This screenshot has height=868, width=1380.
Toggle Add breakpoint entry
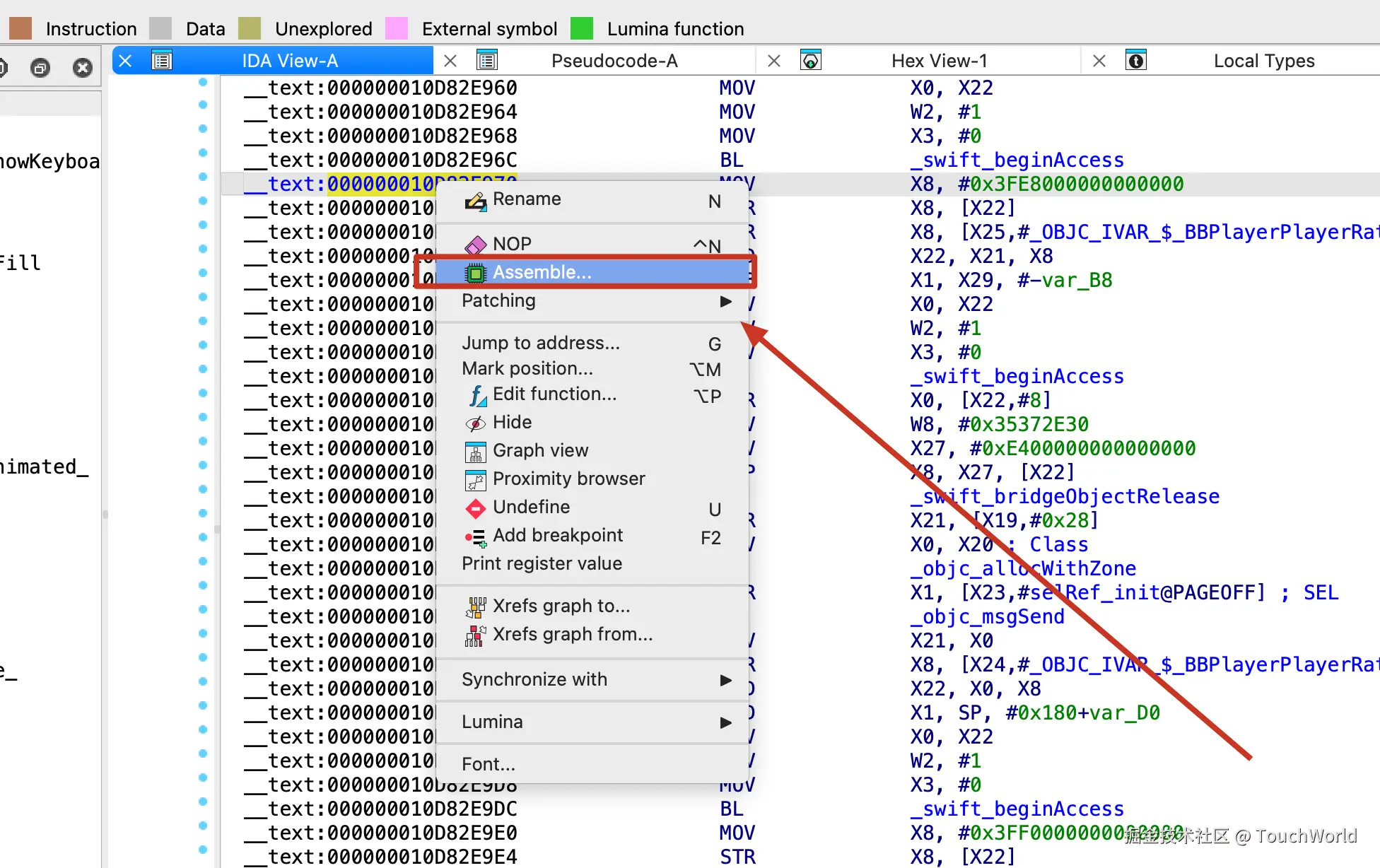point(557,536)
